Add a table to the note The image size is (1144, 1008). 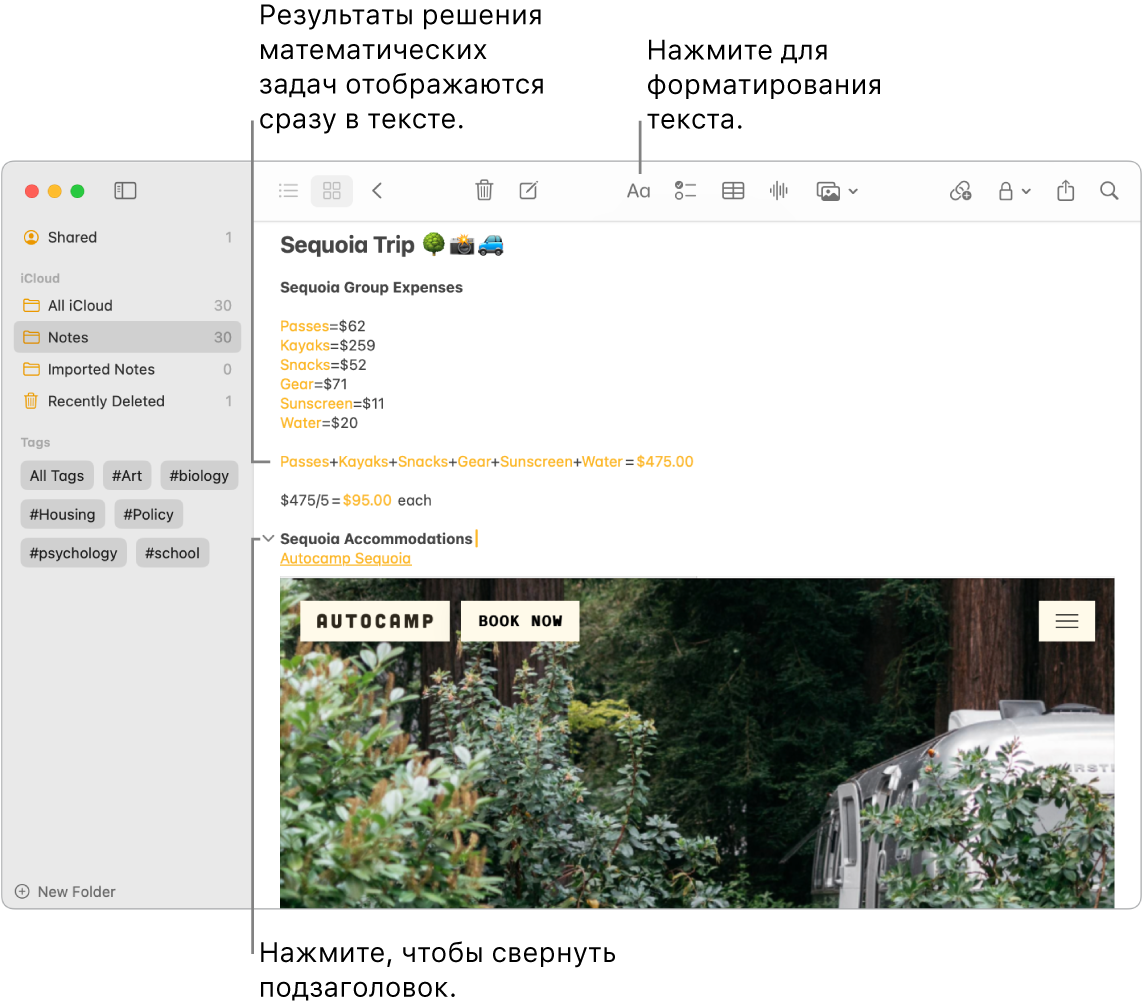[x=732, y=191]
